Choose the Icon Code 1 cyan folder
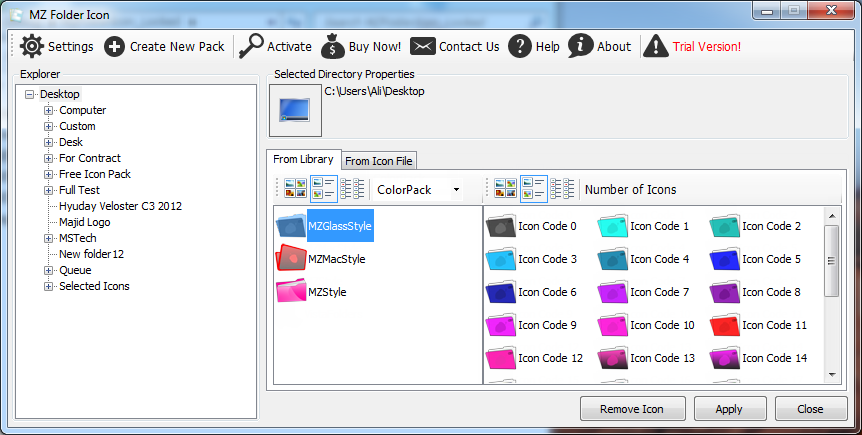Viewport: 862px width, 435px height. [x=612, y=226]
